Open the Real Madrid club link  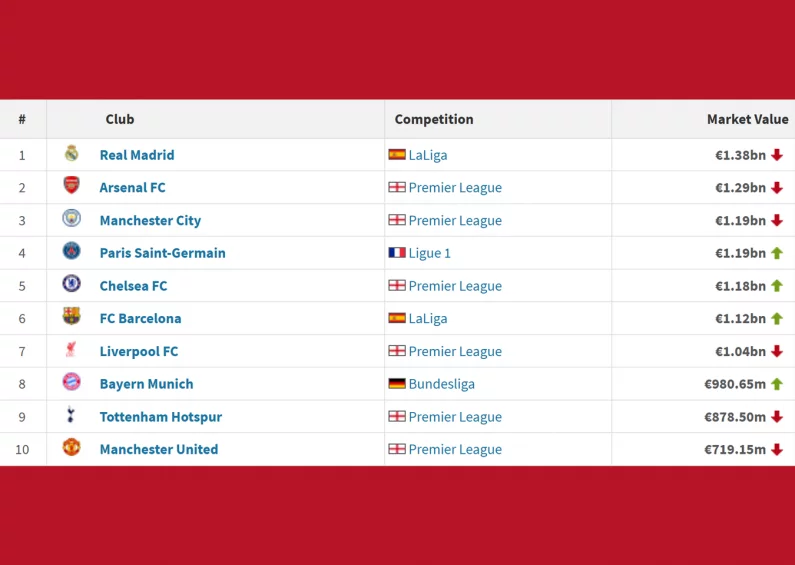coord(137,155)
